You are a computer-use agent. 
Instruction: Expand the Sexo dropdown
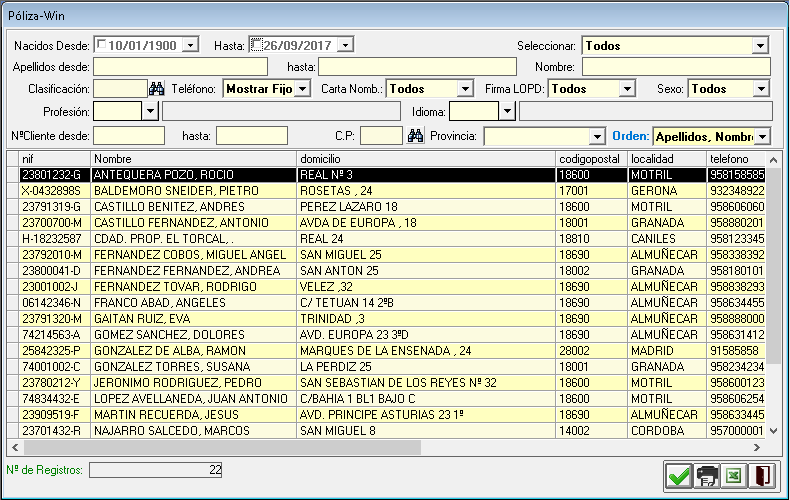760,89
